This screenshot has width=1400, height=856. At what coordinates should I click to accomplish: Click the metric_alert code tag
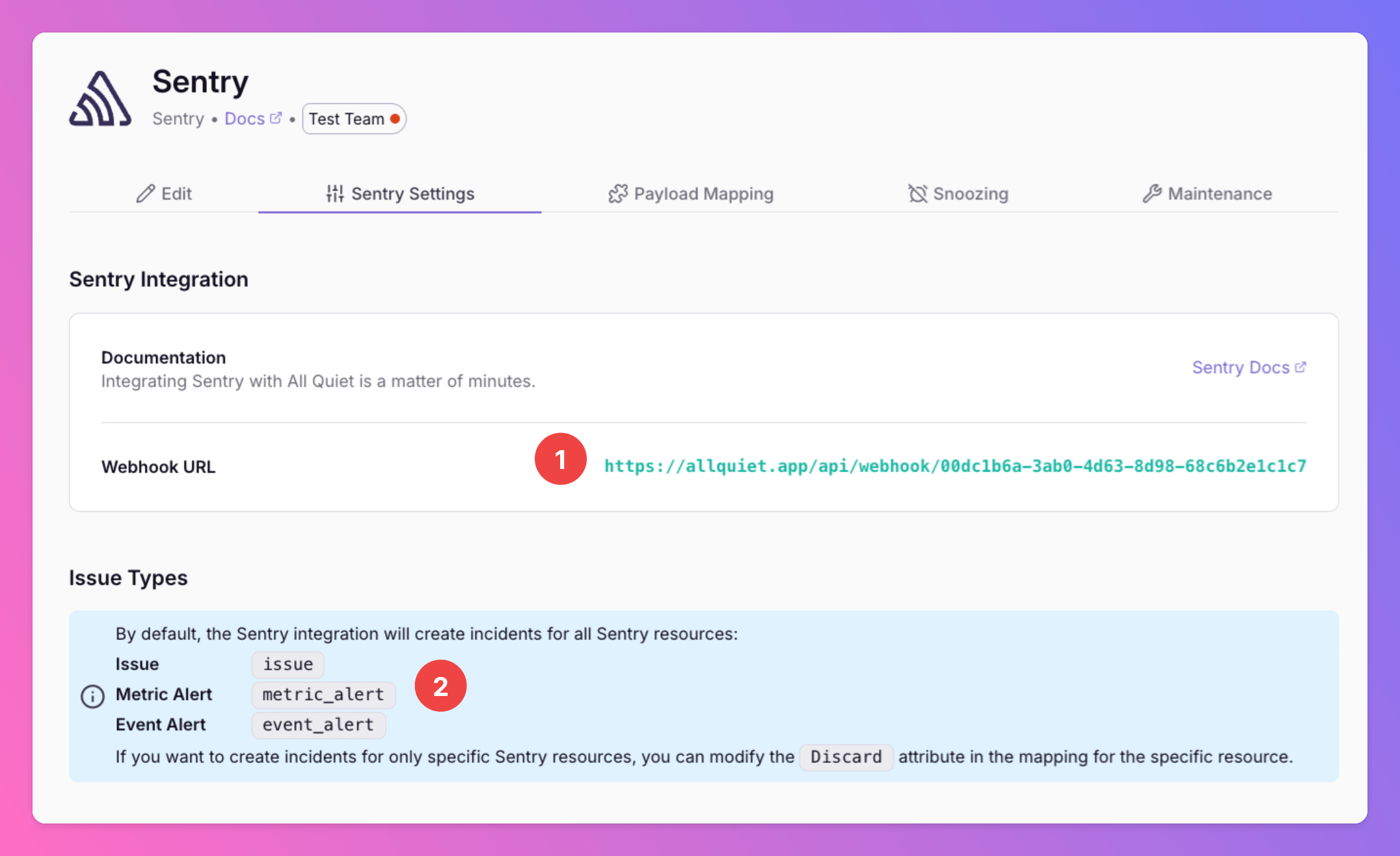pyautogui.click(x=323, y=695)
